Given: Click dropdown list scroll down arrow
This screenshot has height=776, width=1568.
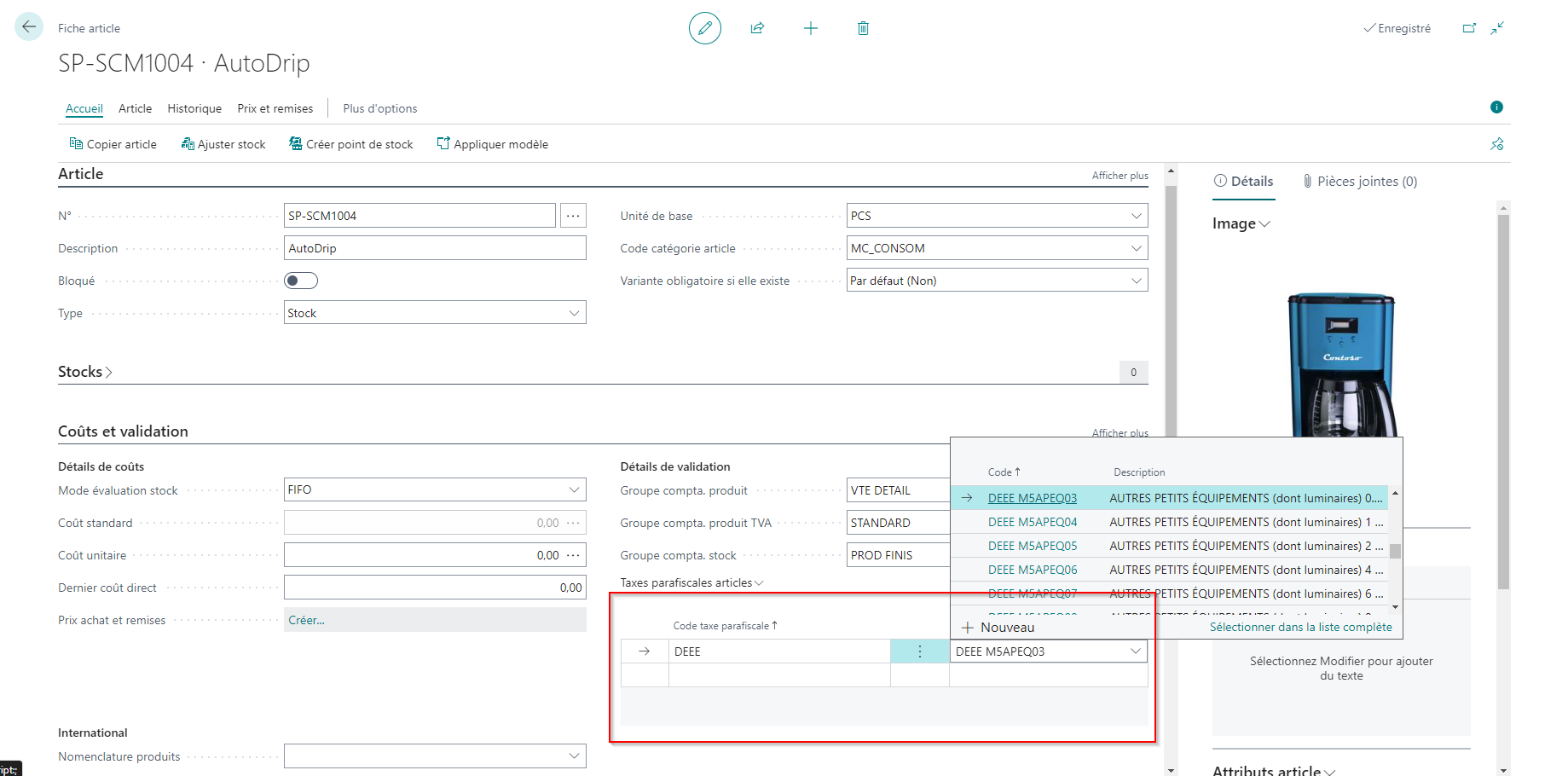Looking at the screenshot, I should 1395,606.
